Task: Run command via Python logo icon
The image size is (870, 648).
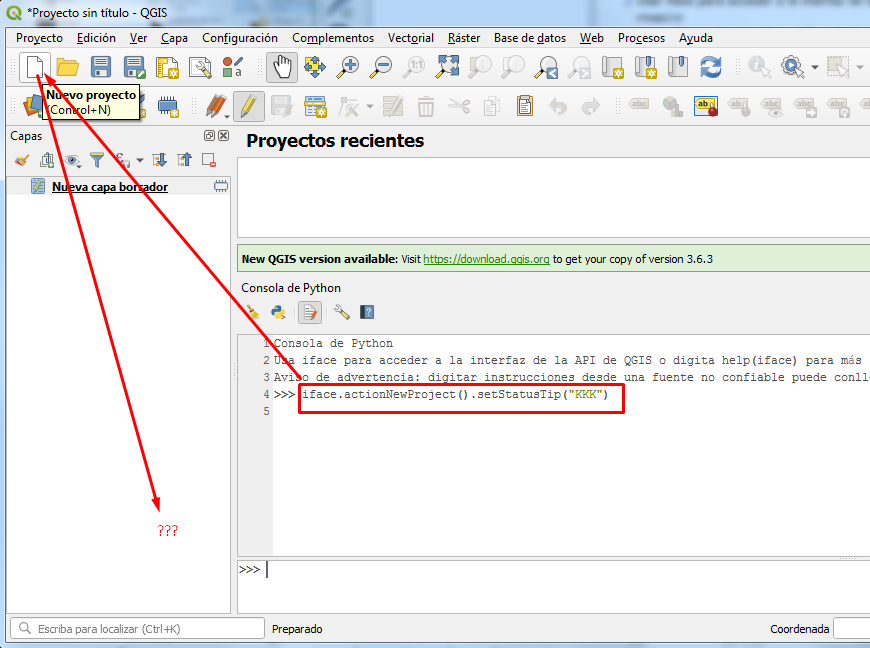Action: pyautogui.click(x=278, y=312)
